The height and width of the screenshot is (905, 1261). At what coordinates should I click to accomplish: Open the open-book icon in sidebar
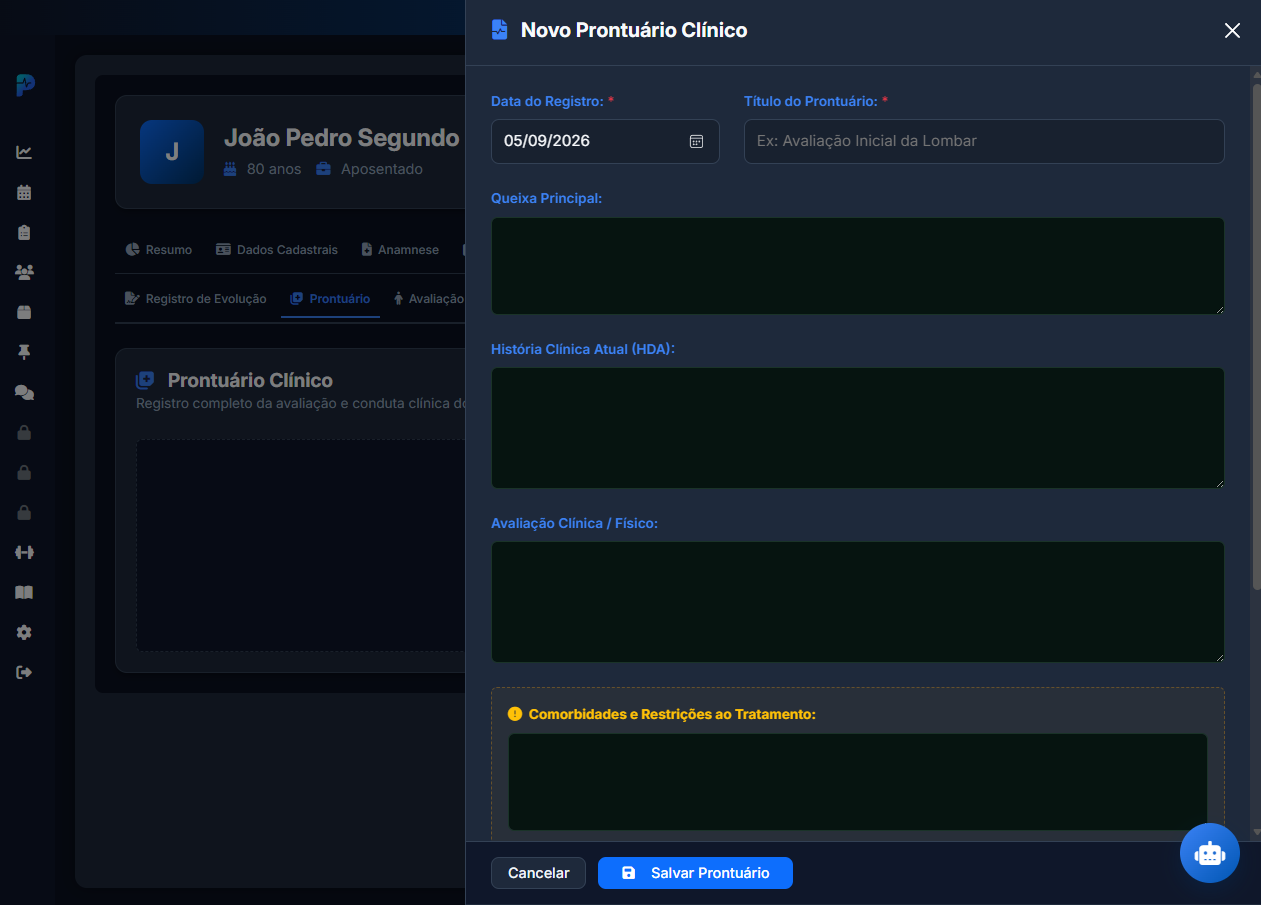24,592
